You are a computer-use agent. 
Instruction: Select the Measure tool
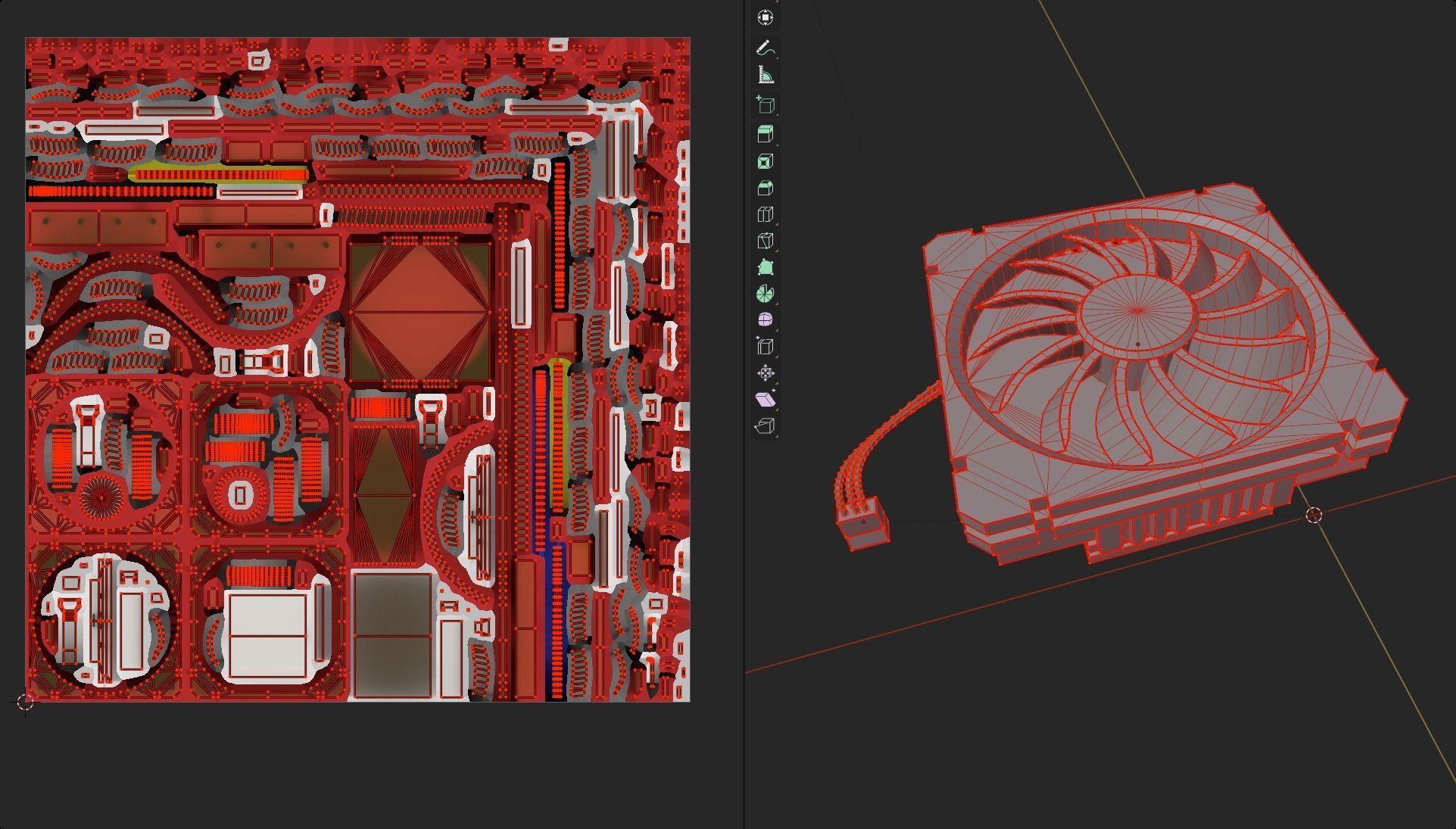click(x=765, y=74)
